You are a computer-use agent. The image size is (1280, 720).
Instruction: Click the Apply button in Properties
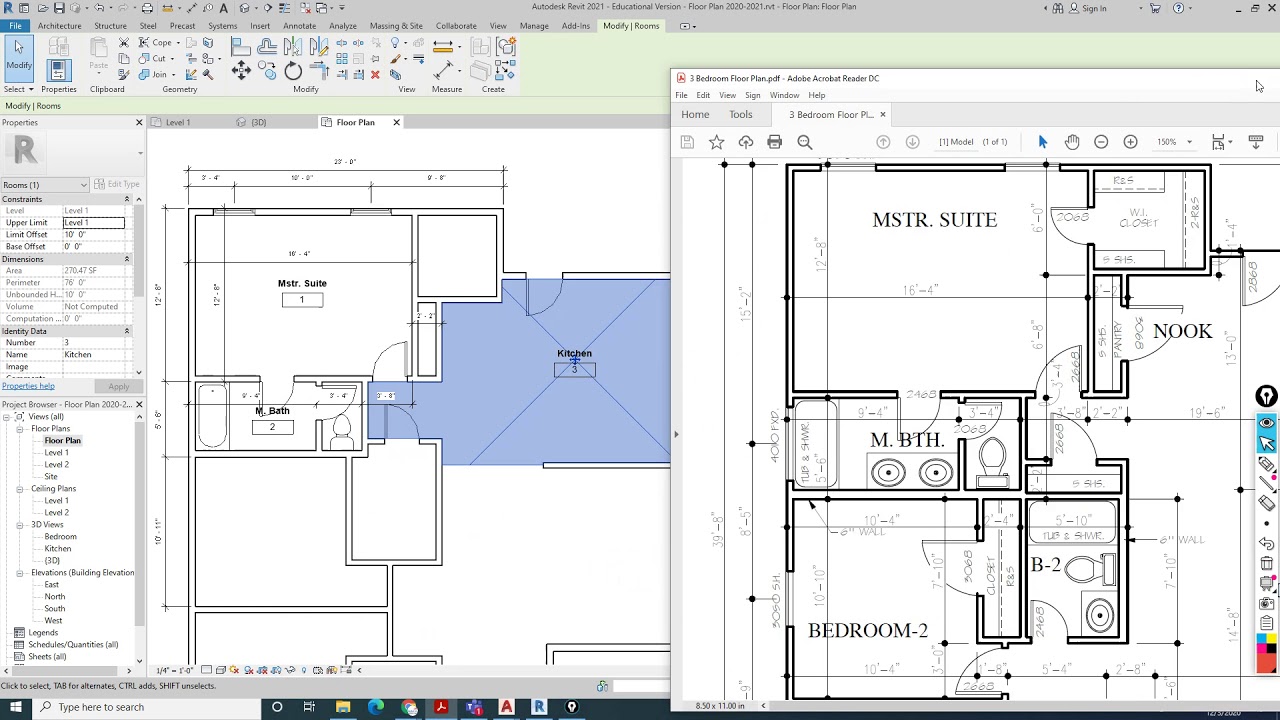(x=118, y=387)
